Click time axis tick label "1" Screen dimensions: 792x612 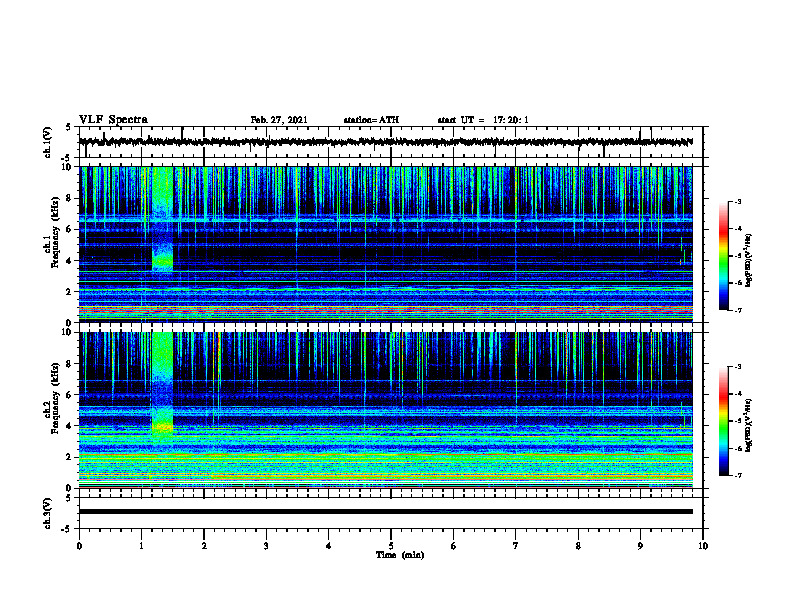tap(141, 546)
